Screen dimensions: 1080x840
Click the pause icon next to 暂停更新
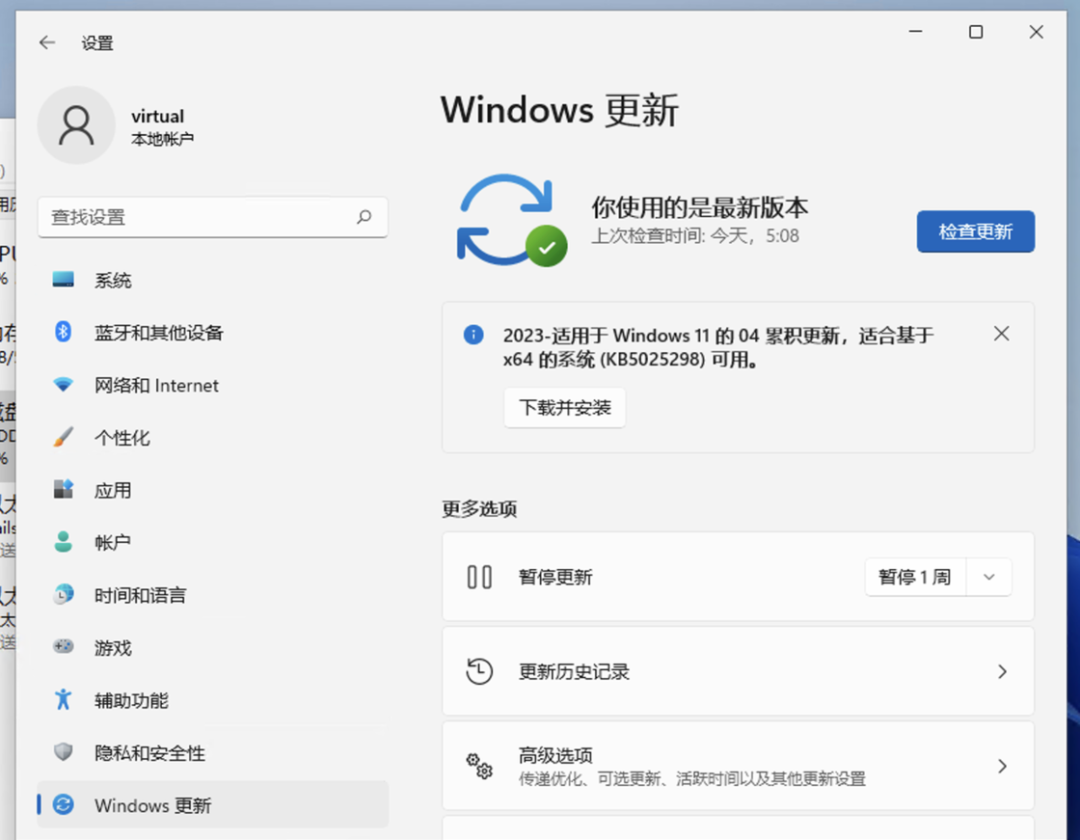[479, 576]
